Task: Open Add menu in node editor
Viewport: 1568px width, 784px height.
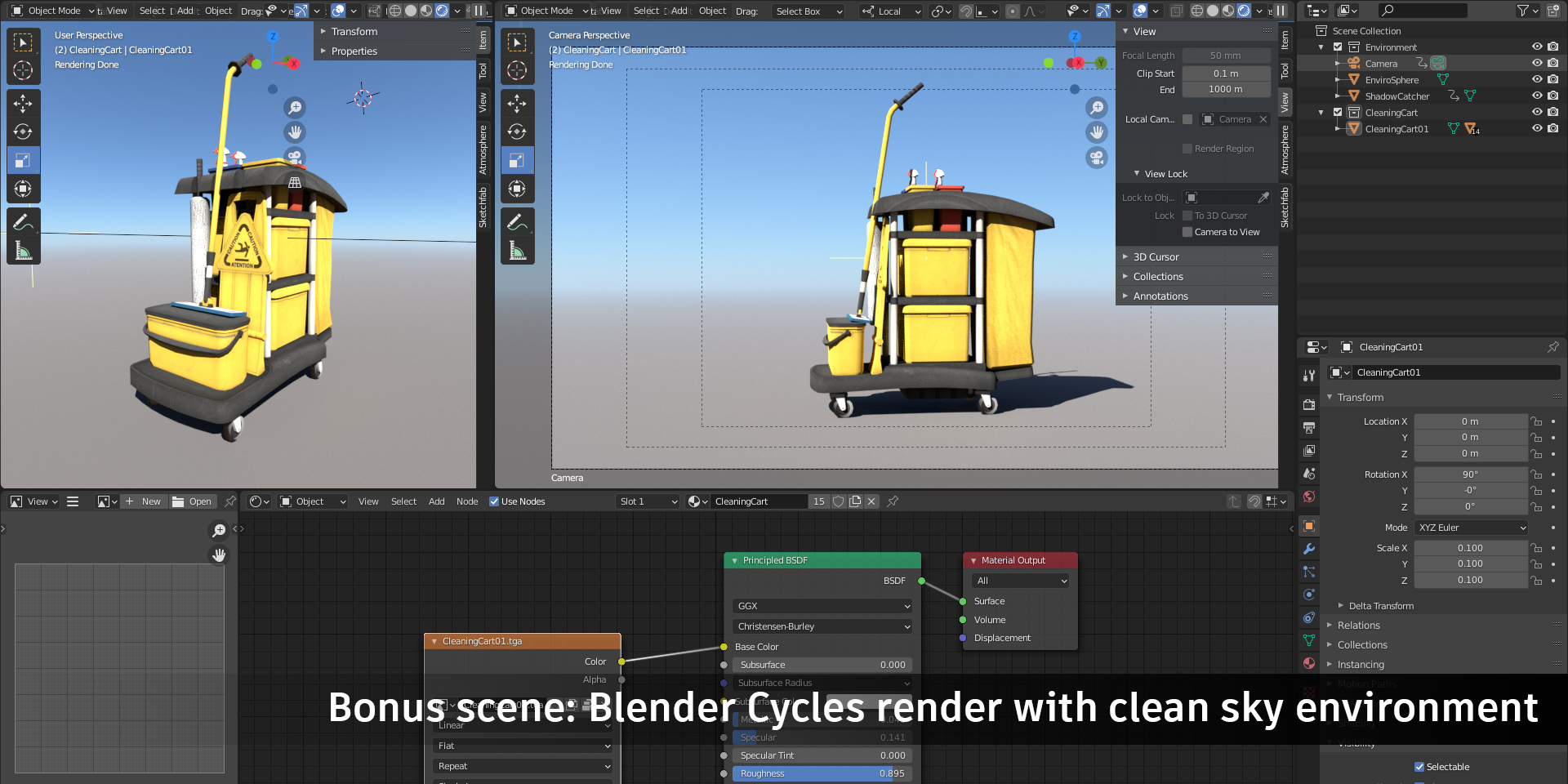Action: click(x=437, y=501)
